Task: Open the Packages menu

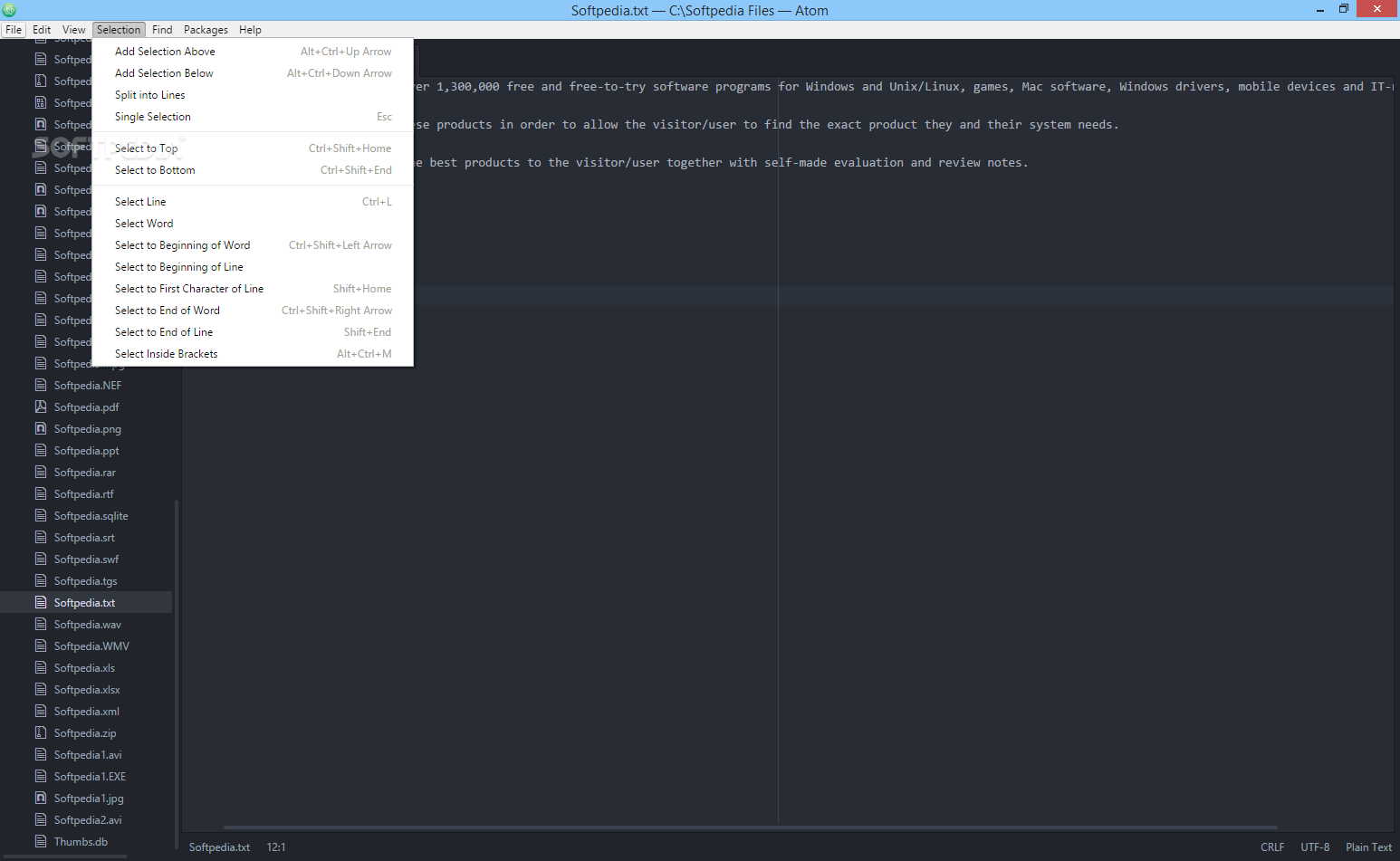Action: [206, 30]
